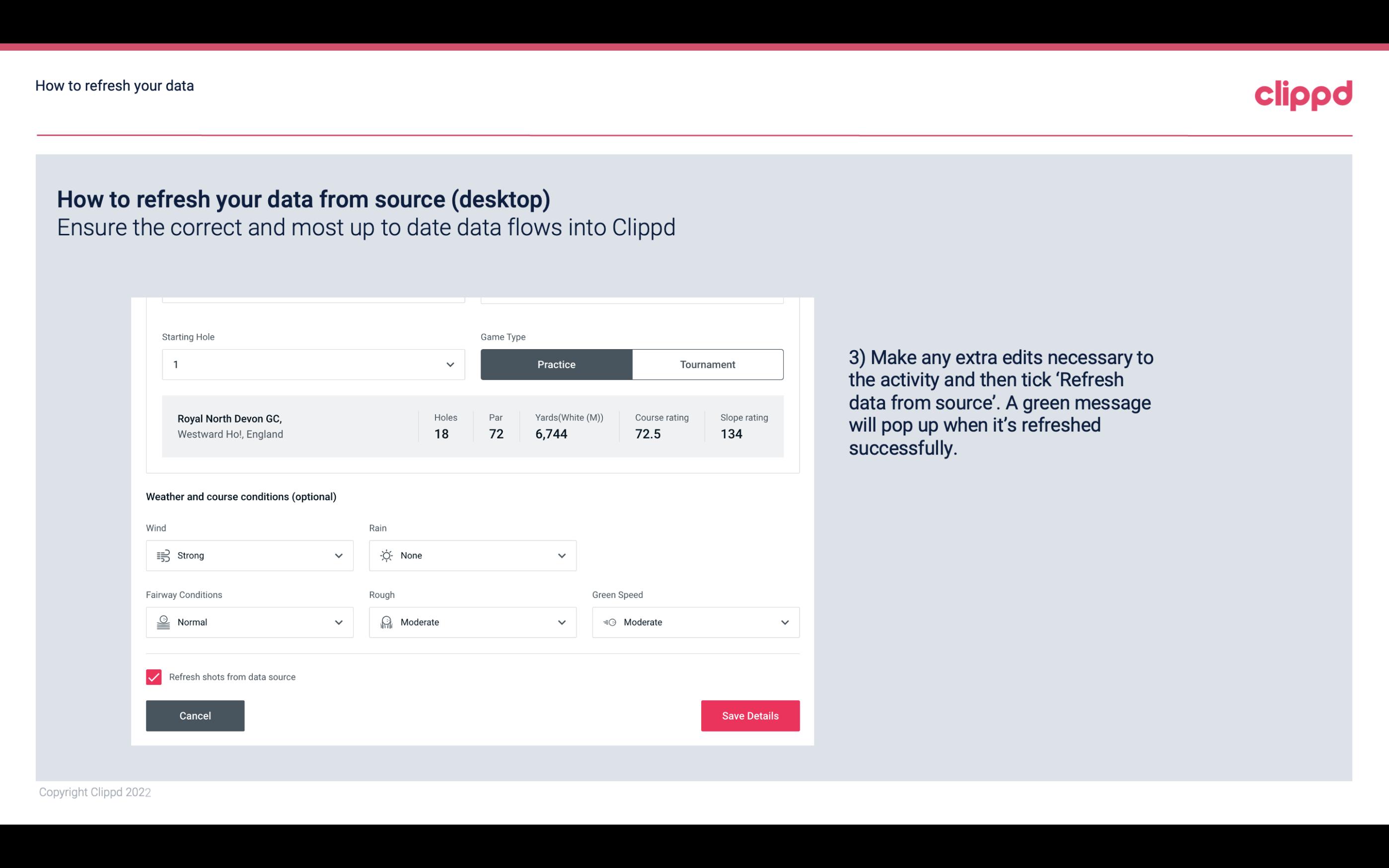
Task: Click the Save Details button
Action: pos(750,715)
